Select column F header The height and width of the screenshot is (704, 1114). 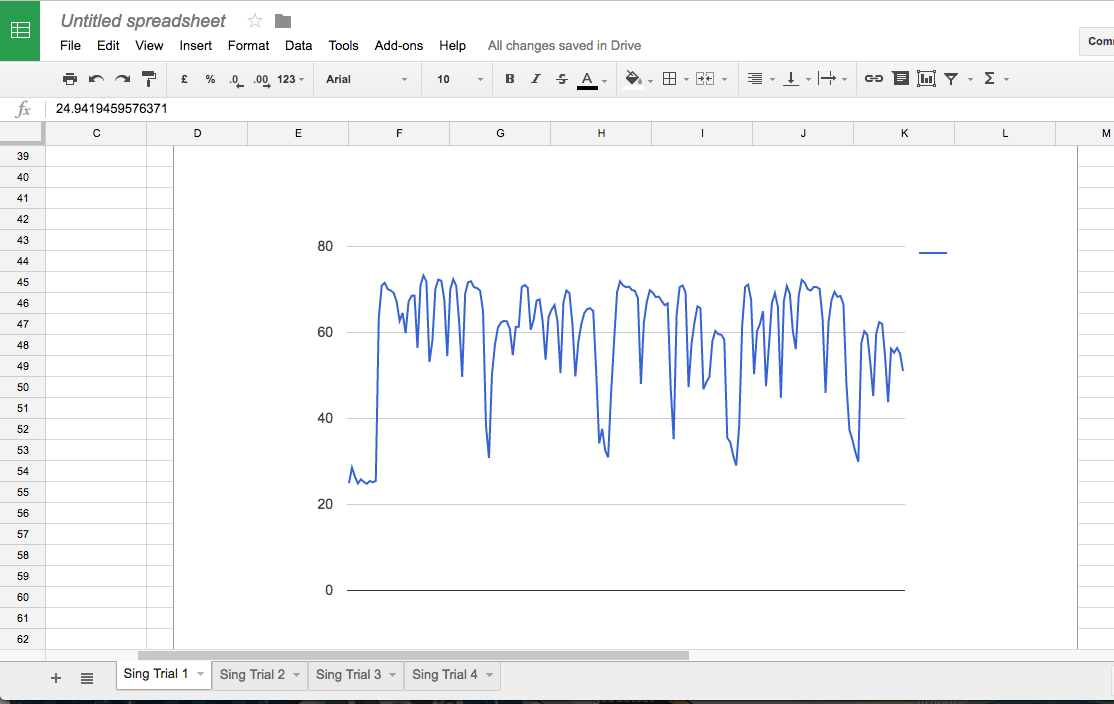(x=399, y=133)
